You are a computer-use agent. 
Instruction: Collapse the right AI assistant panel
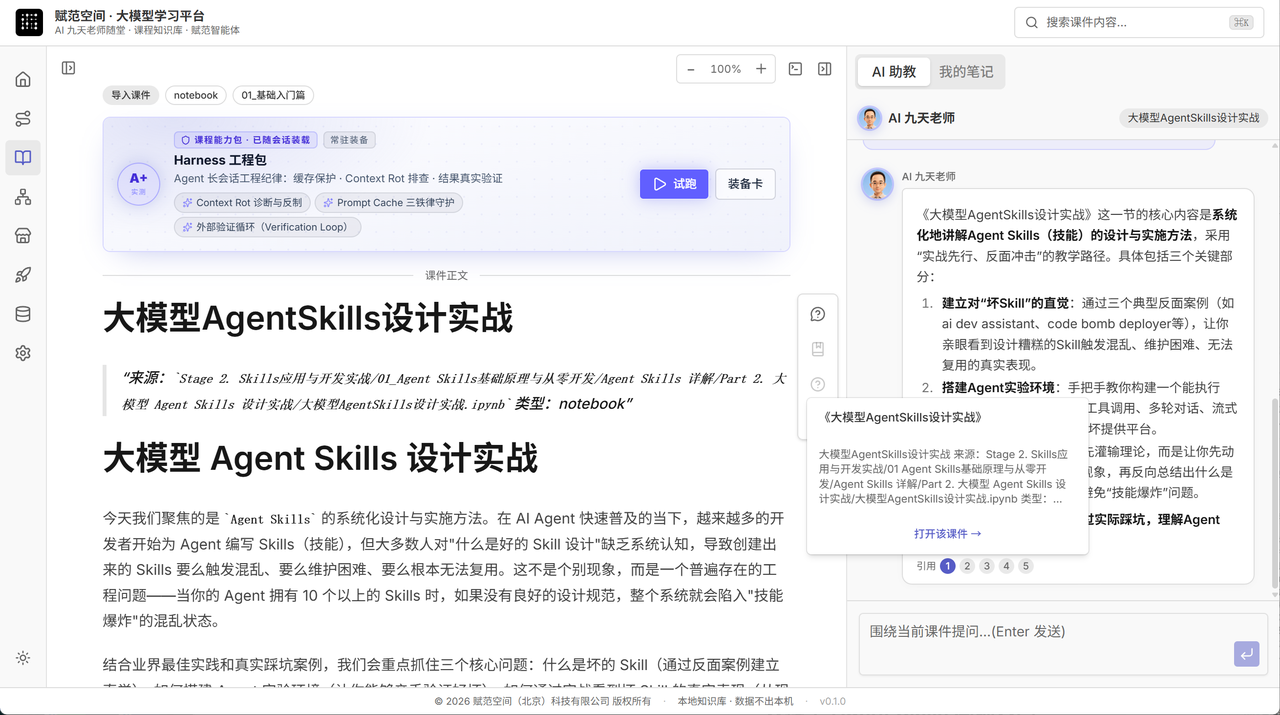(824, 69)
